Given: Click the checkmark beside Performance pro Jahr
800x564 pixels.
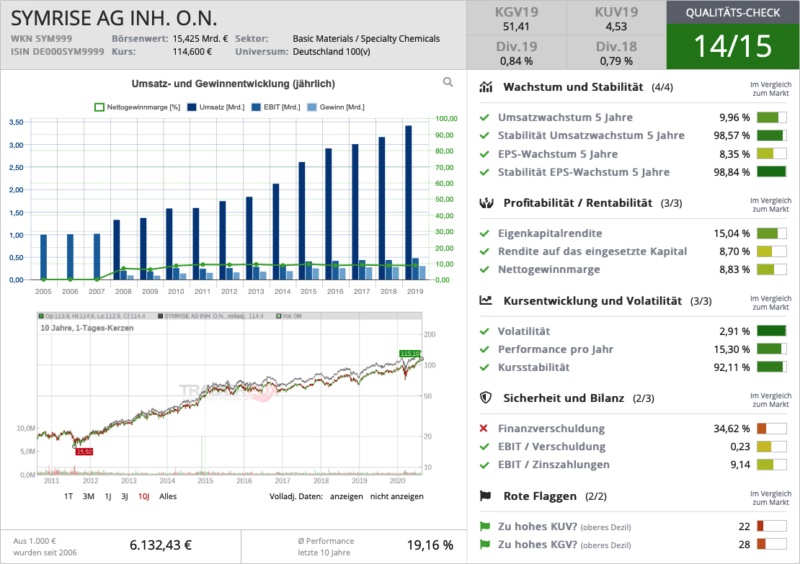Looking at the screenshot, I should pos(484,349).
